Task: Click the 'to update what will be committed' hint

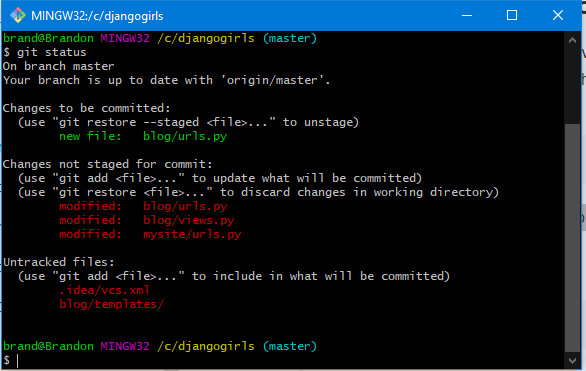Action: (x=220, y=178)
